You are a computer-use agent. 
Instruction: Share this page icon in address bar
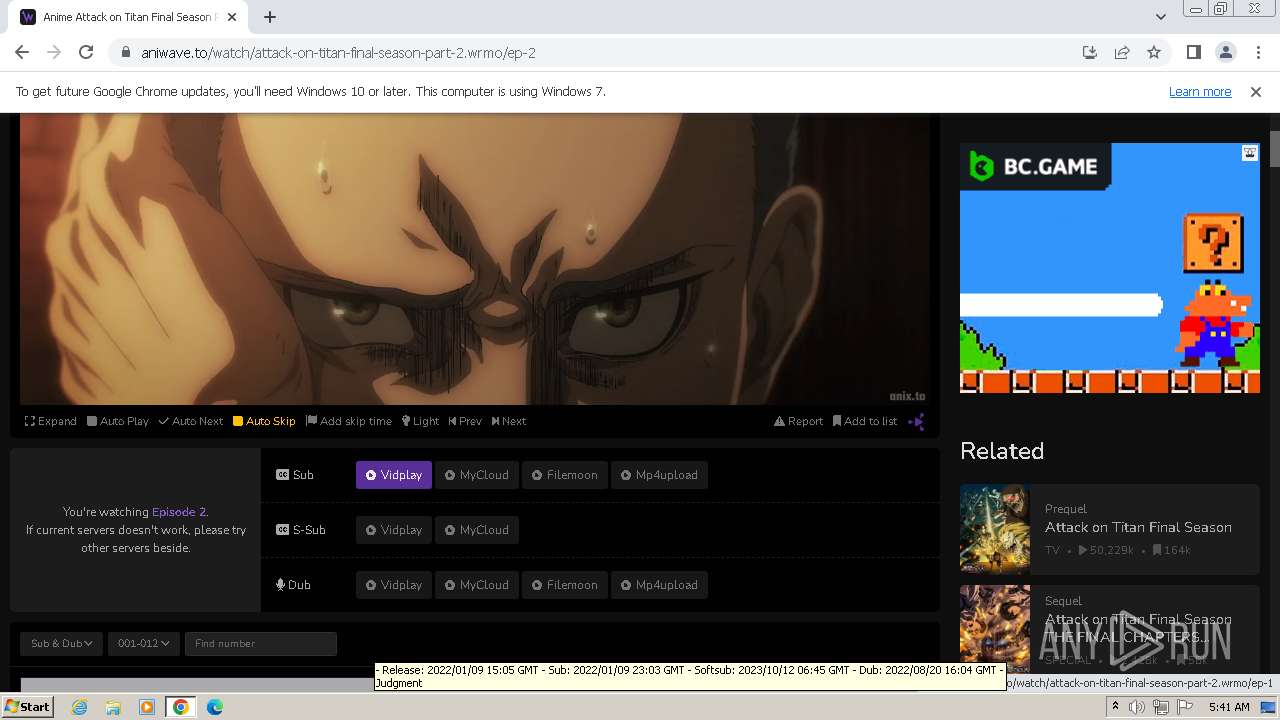tap(1122, 52)
